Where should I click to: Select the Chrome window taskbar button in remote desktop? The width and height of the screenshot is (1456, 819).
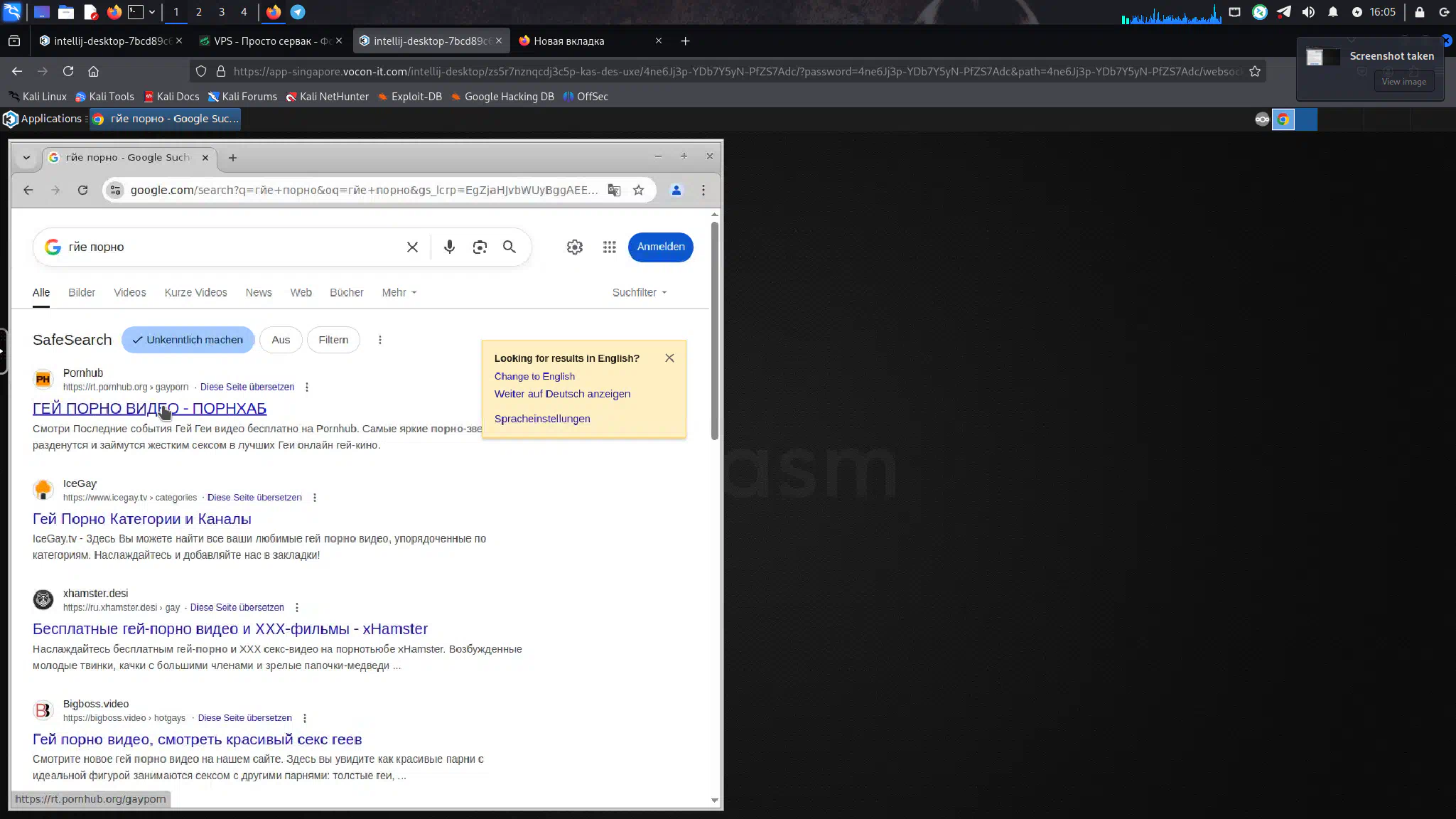pos(166,119)
